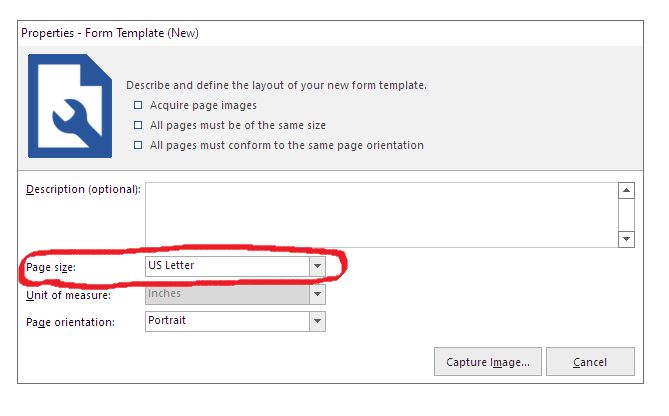Click the Page size label
This screenshot has height=416, width=669.
51,268
